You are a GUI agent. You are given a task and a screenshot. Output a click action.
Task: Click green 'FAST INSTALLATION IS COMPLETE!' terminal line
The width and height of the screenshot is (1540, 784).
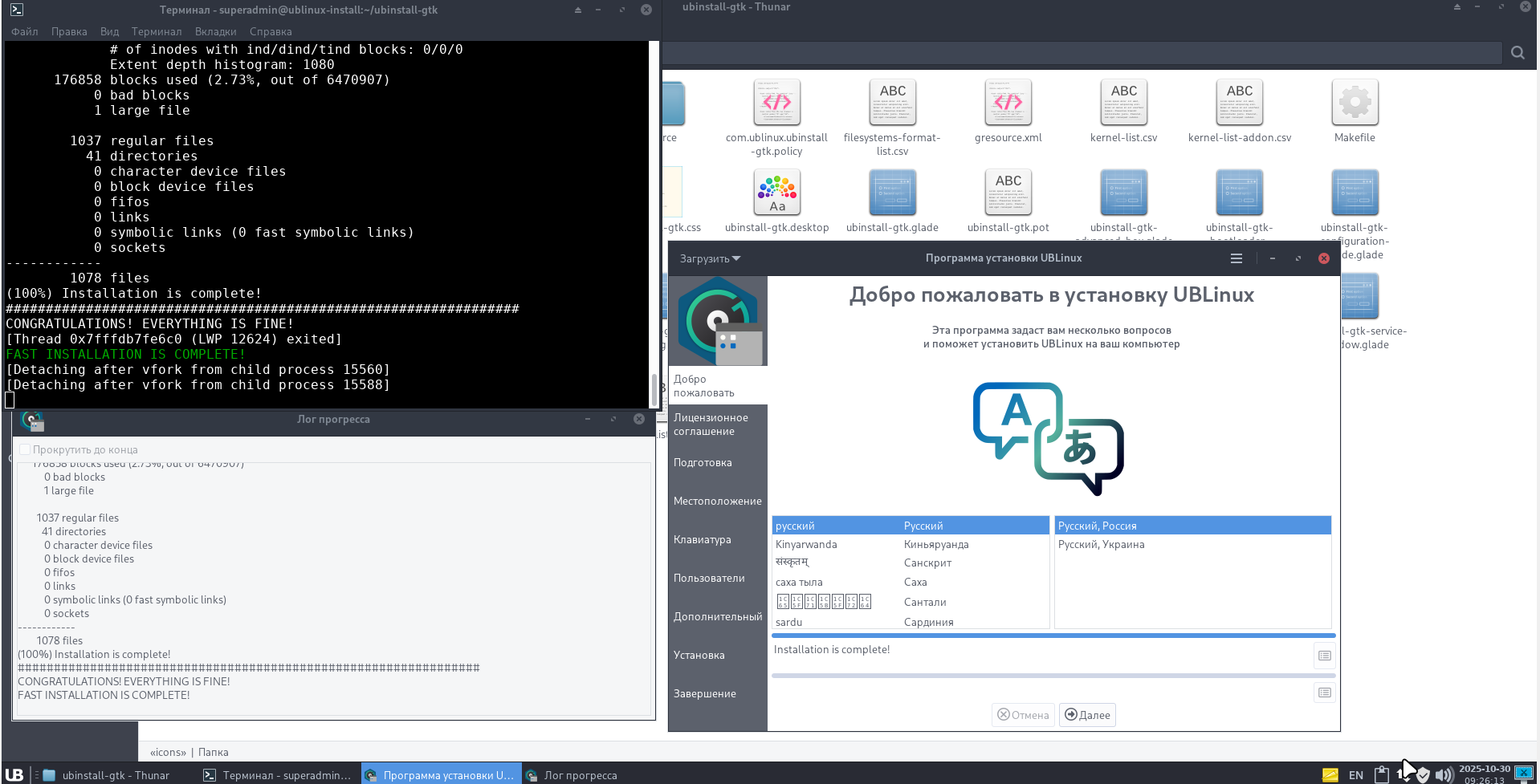pos(125,355)
